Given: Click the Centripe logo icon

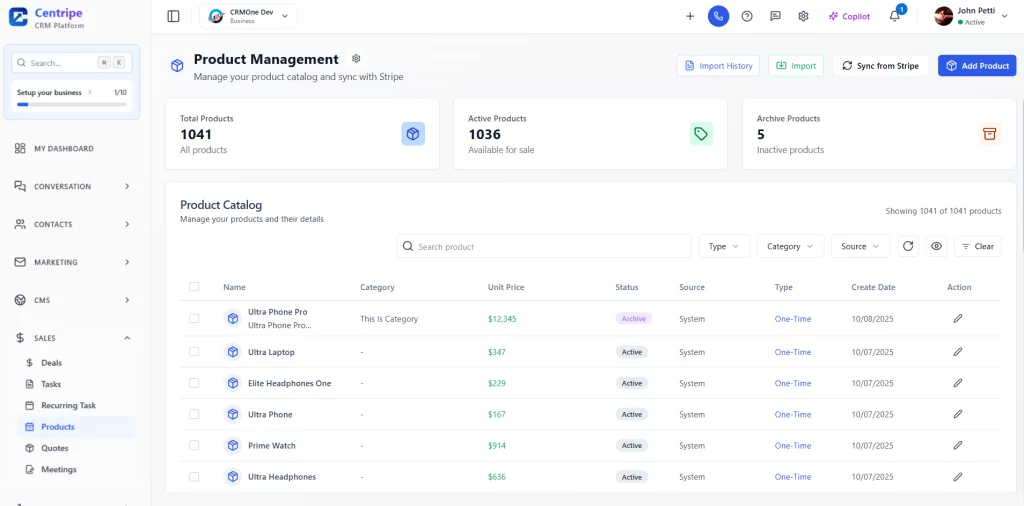Looking at the screenshot, I should tap(18, 17).
